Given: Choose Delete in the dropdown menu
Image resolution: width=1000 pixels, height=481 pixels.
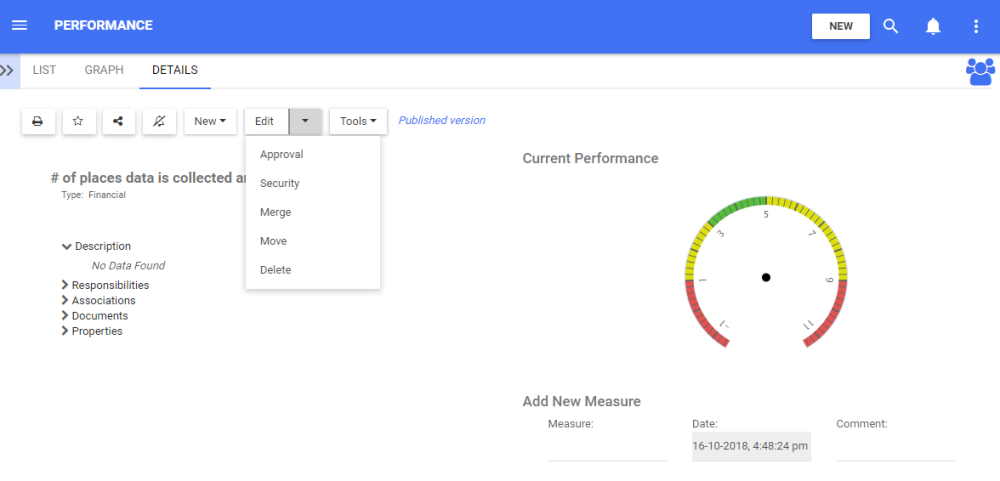Looking at the screenshot, I should pos(275,270).
